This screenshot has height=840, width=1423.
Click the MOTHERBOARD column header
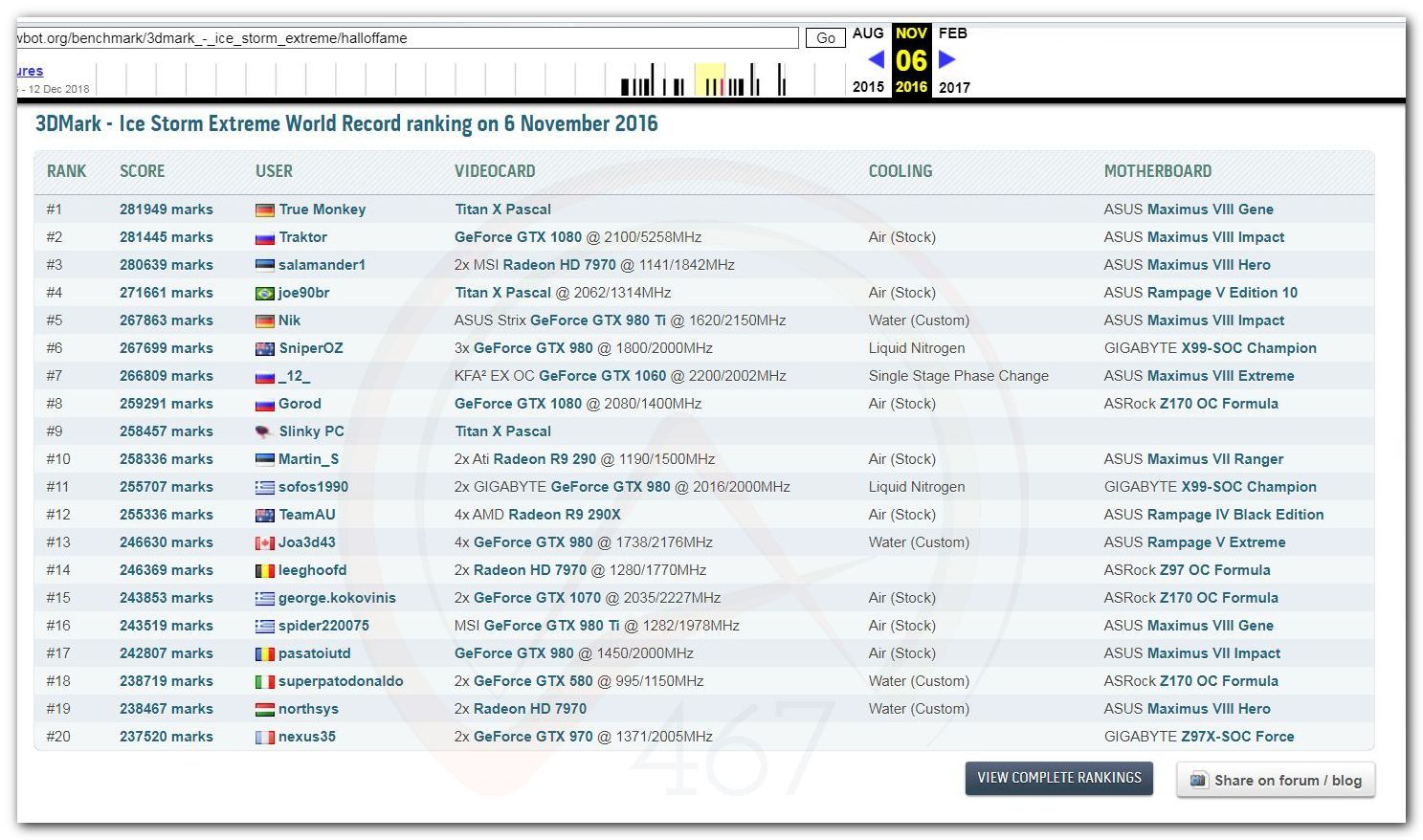1158,171
